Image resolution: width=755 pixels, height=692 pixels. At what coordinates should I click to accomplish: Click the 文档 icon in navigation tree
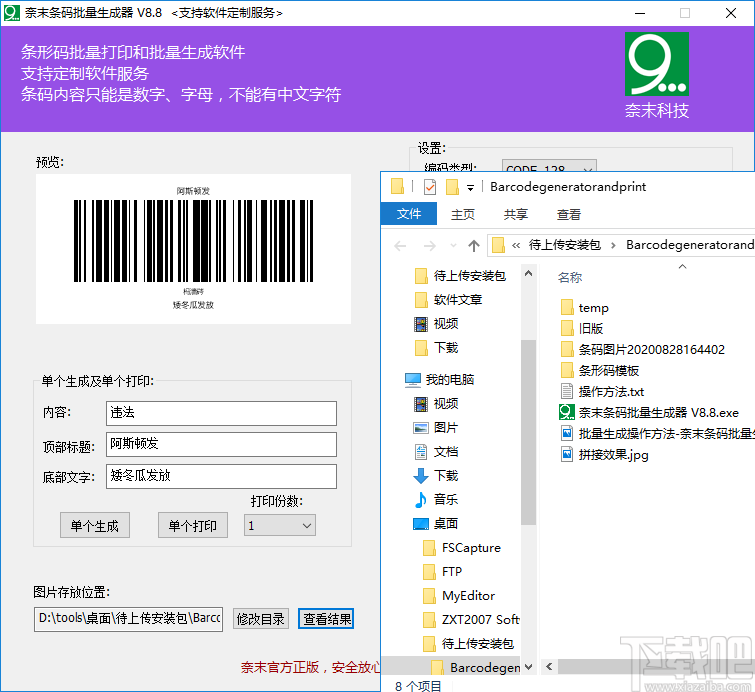point(421,452)
